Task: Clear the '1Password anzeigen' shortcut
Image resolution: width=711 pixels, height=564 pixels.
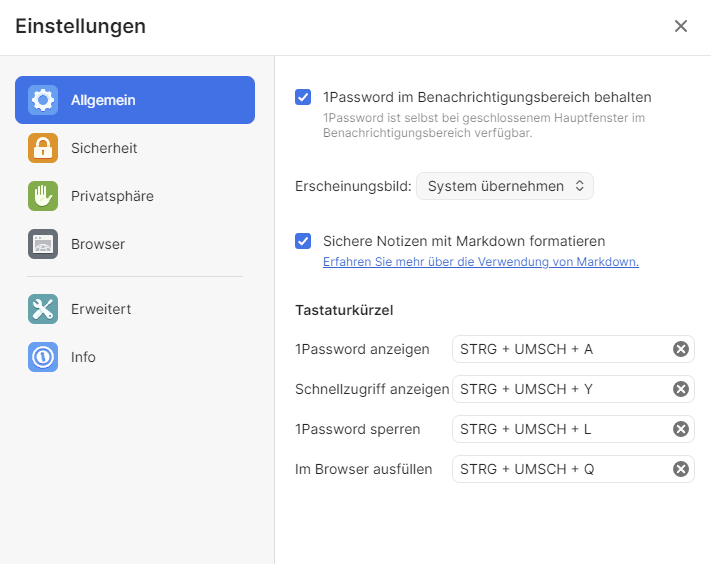Action: coord(681,349)
